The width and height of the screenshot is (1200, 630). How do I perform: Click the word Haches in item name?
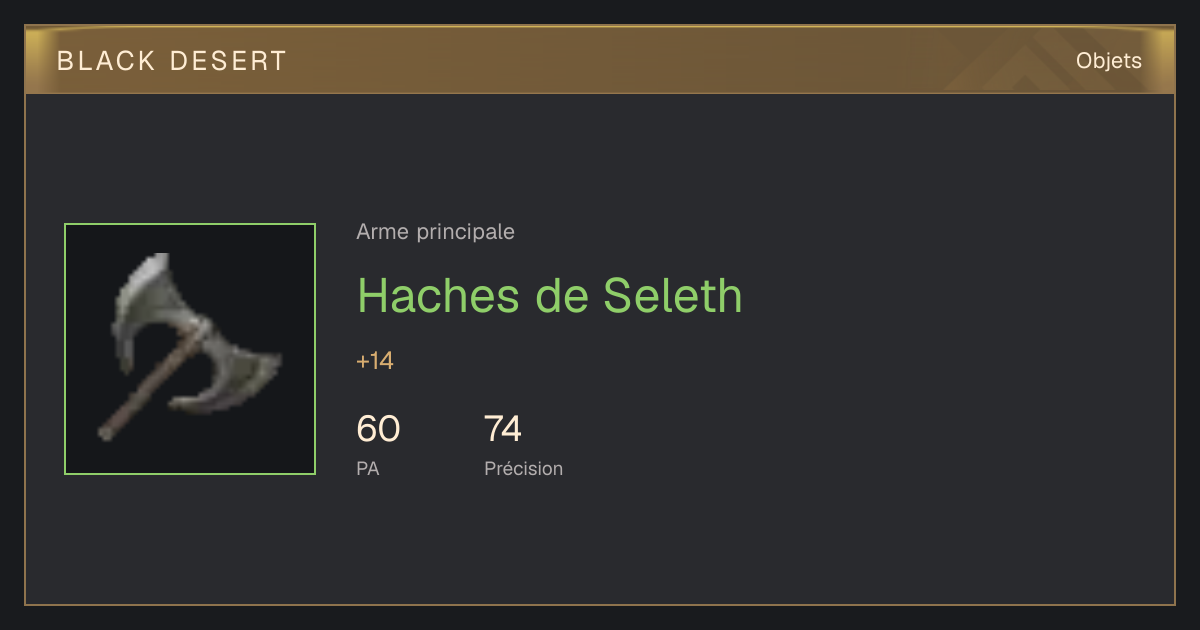pyautogui.click(x=439, y=295)
